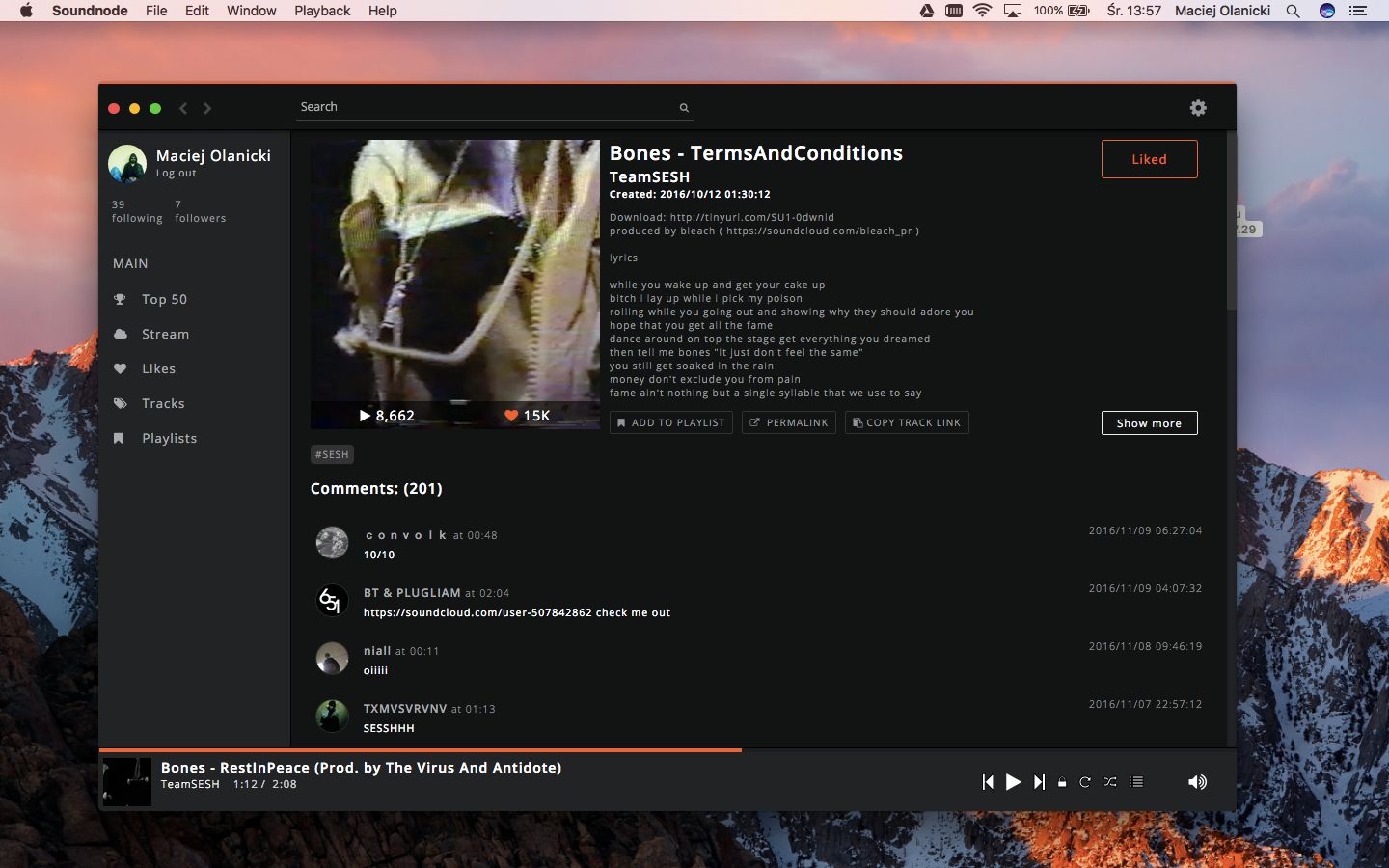Open macOS Spotlight search icon
Screen dimensions: 1389x868
pos(1294,11)
